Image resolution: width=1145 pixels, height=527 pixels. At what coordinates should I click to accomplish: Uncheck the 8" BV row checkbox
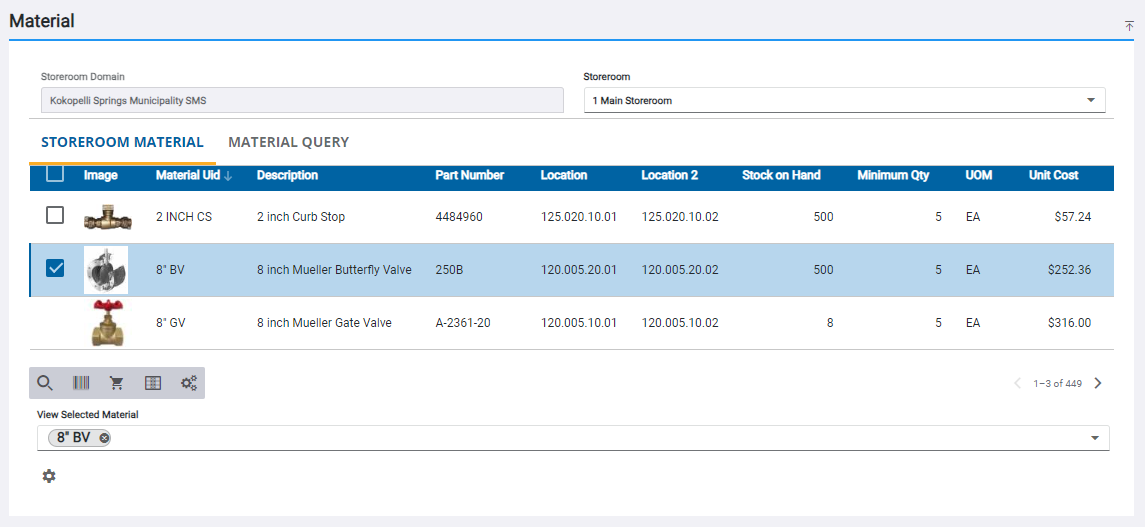[x=55, y=269]
